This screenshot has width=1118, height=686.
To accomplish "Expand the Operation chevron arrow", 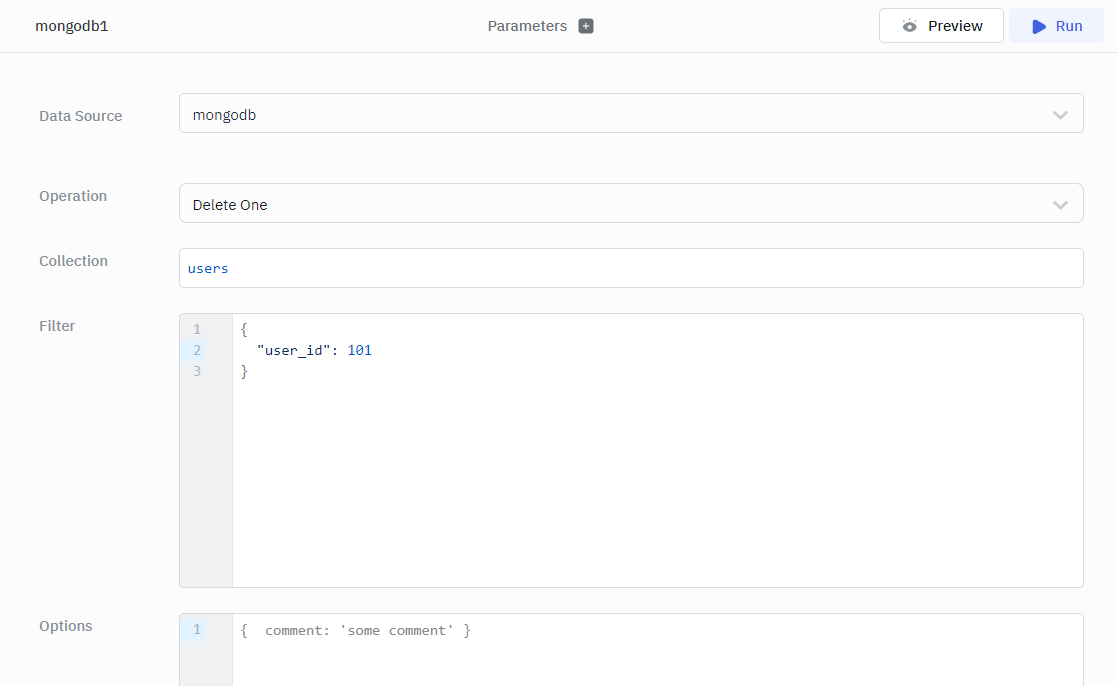I will [x=1060, y=204].
